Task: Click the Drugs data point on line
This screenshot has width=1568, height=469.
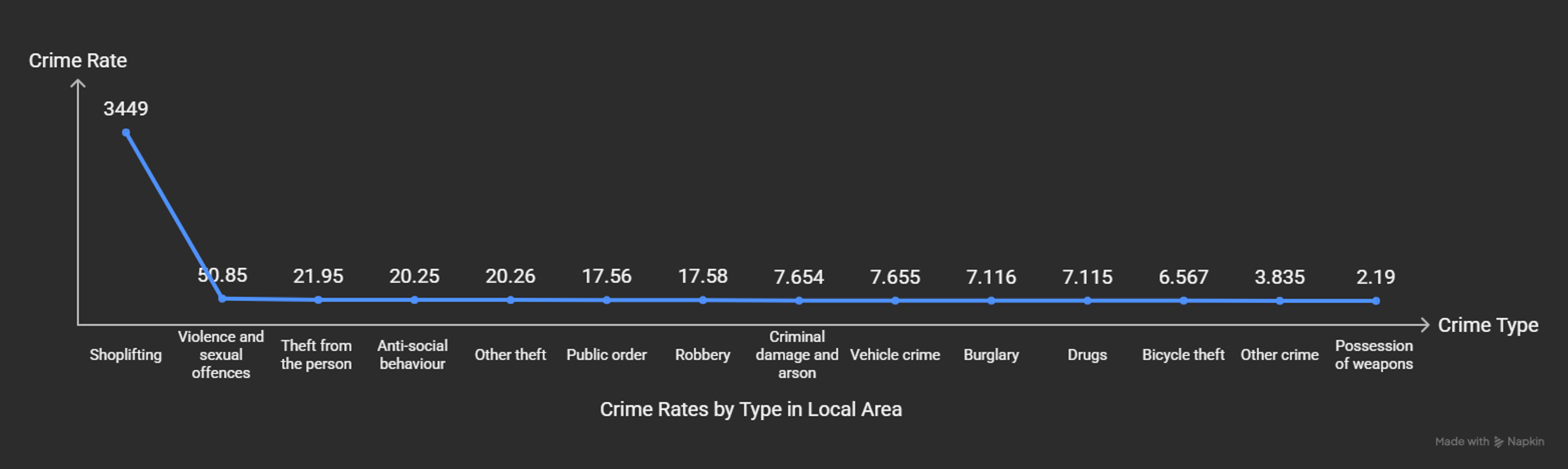Action: point(1087,301)
